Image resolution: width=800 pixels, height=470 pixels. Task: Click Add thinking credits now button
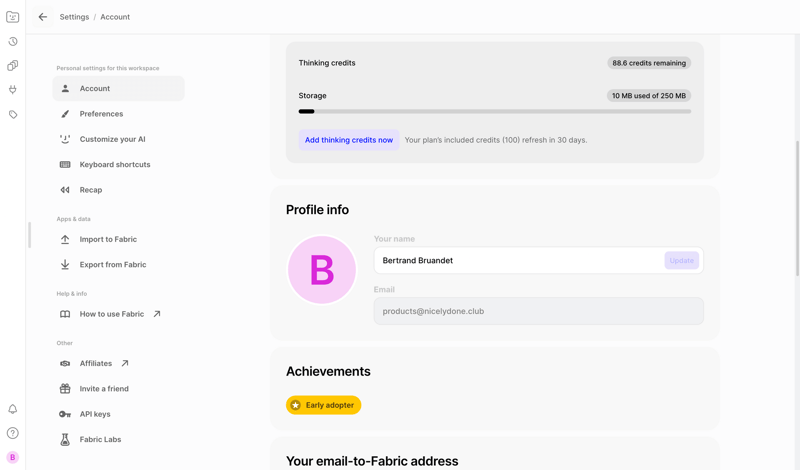point(348,140)
